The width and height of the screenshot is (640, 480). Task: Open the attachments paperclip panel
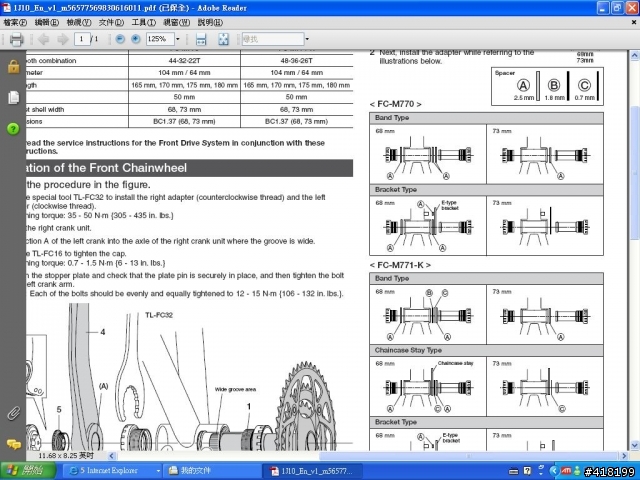(13, 412)
